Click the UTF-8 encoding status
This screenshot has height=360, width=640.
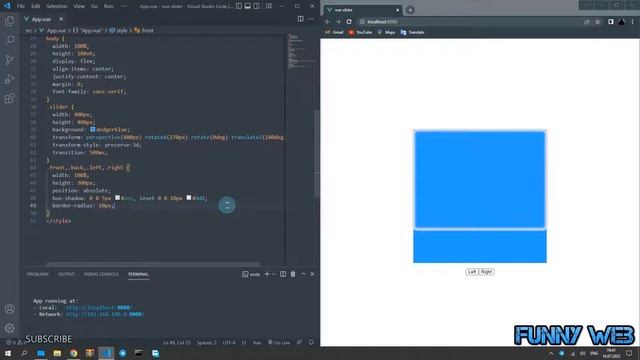pyautogui.click(x=229, y=342)
